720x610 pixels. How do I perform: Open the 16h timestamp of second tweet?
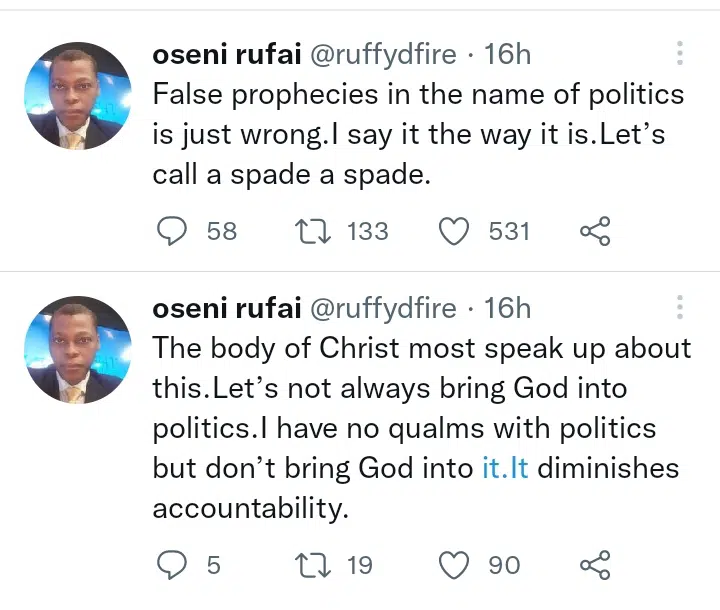507,307
